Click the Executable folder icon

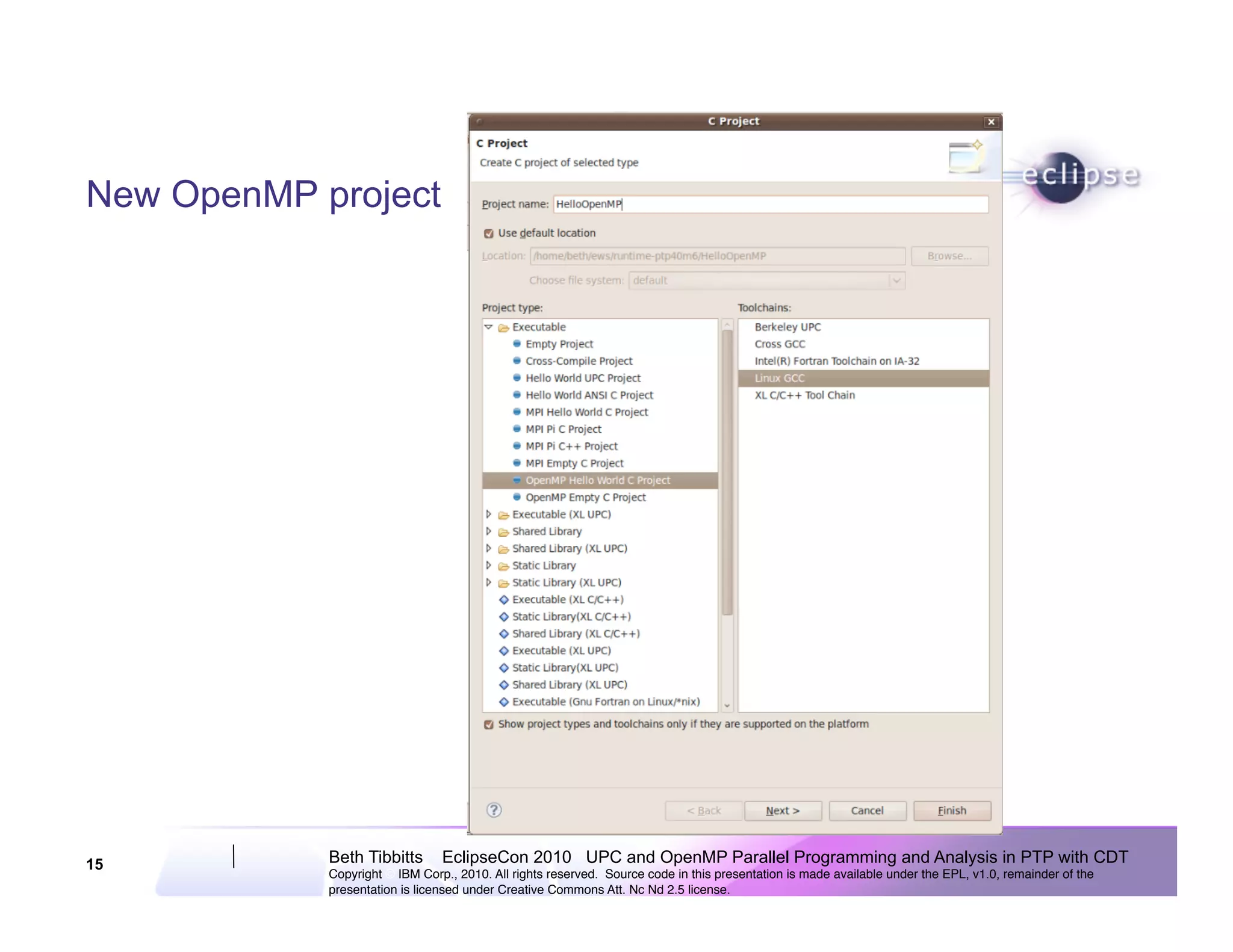[x=503, y=328]
